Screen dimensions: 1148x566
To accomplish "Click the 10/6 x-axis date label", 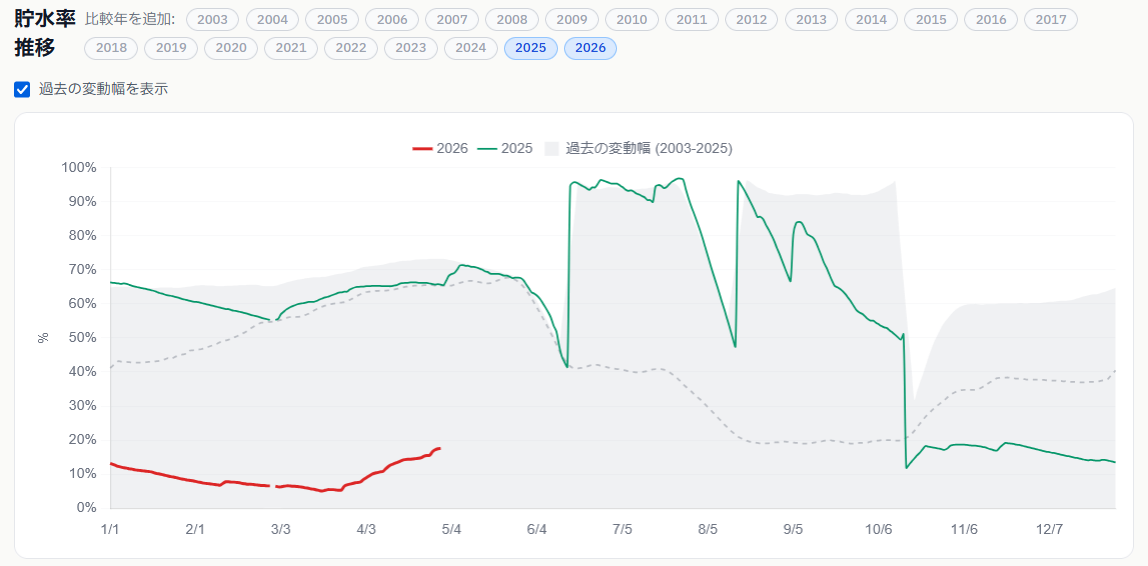I will (x=879, y=528).
